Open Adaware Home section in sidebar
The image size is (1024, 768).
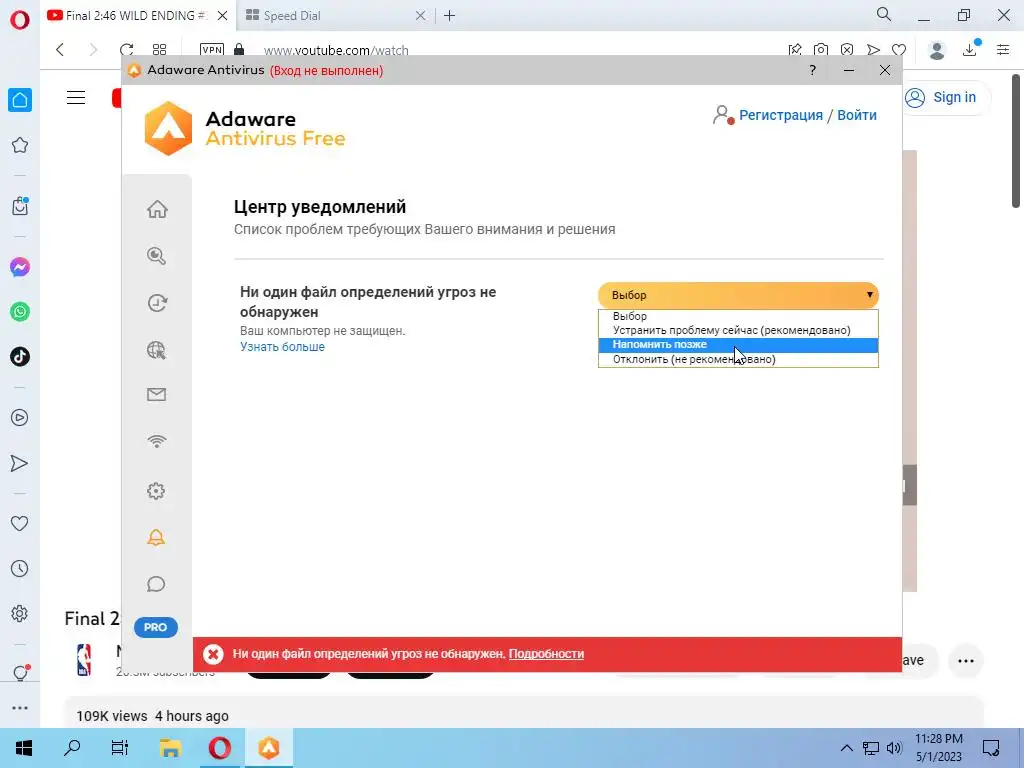click(x=157, y=209)
